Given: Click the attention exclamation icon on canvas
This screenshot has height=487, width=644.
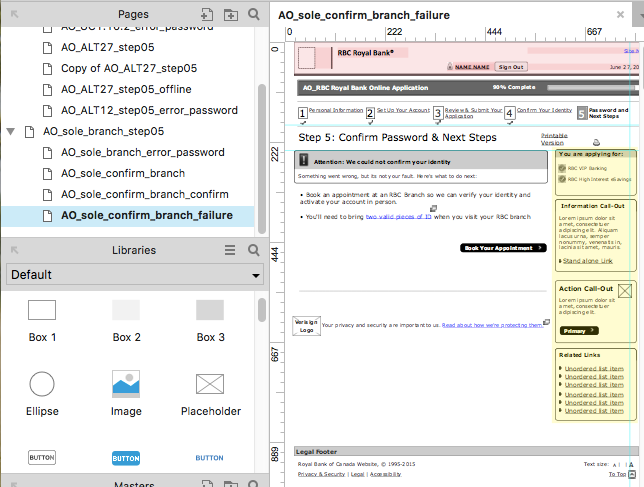Looking at the screenshot, I should click(304, 160).
